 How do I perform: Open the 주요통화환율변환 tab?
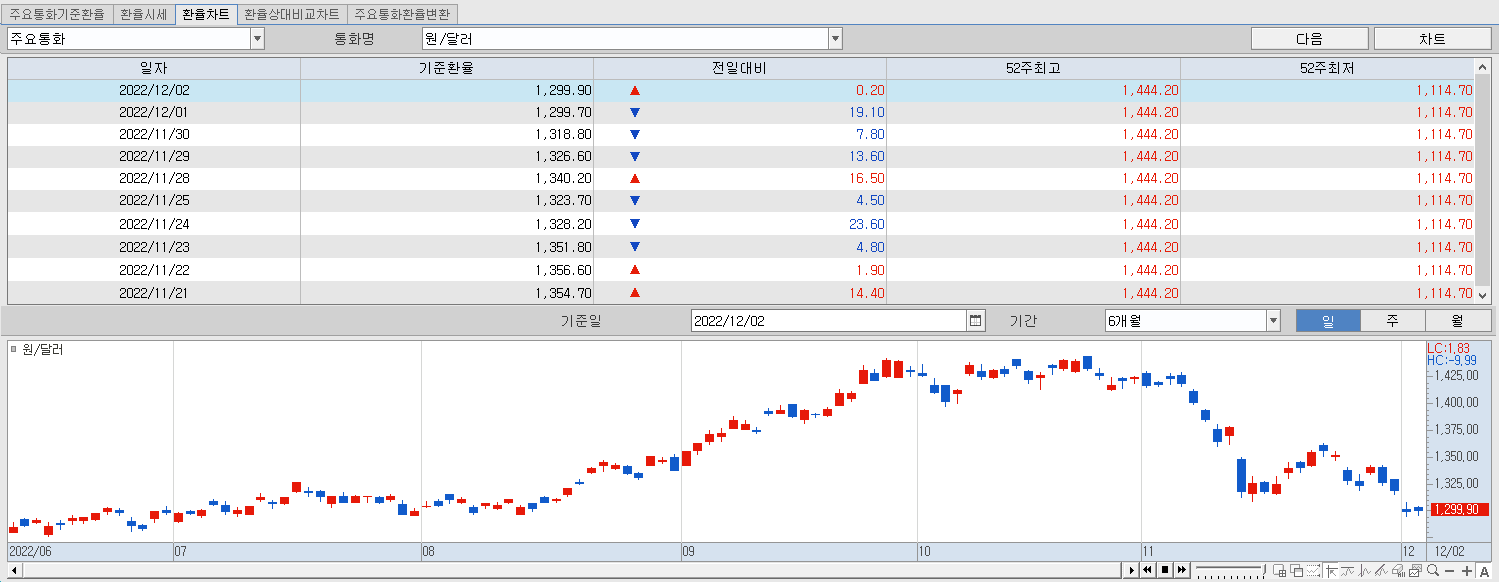pyautogui.click(x=402, y=14)
